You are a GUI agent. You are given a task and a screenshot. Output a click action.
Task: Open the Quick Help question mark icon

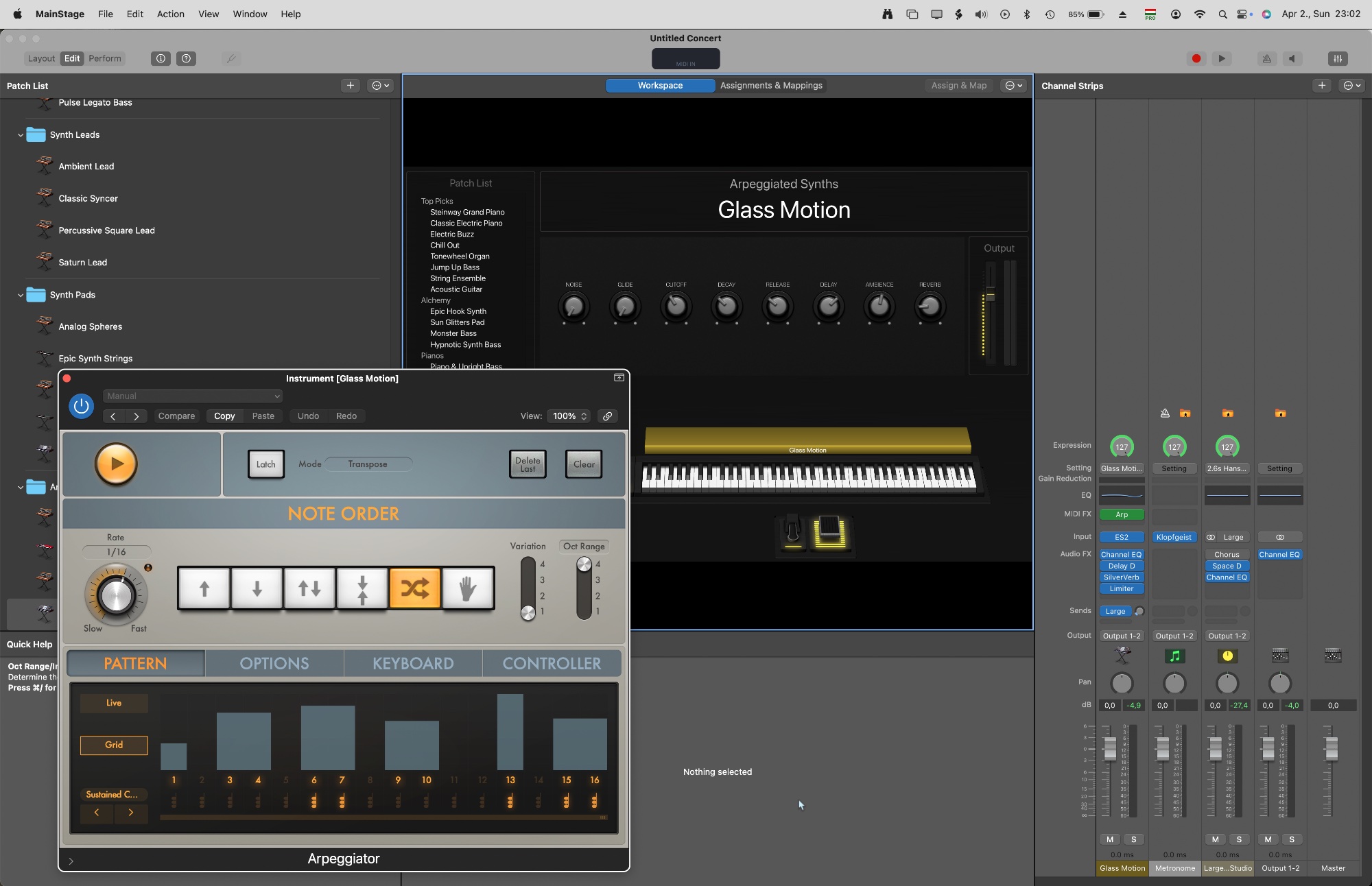coord(186,58)
